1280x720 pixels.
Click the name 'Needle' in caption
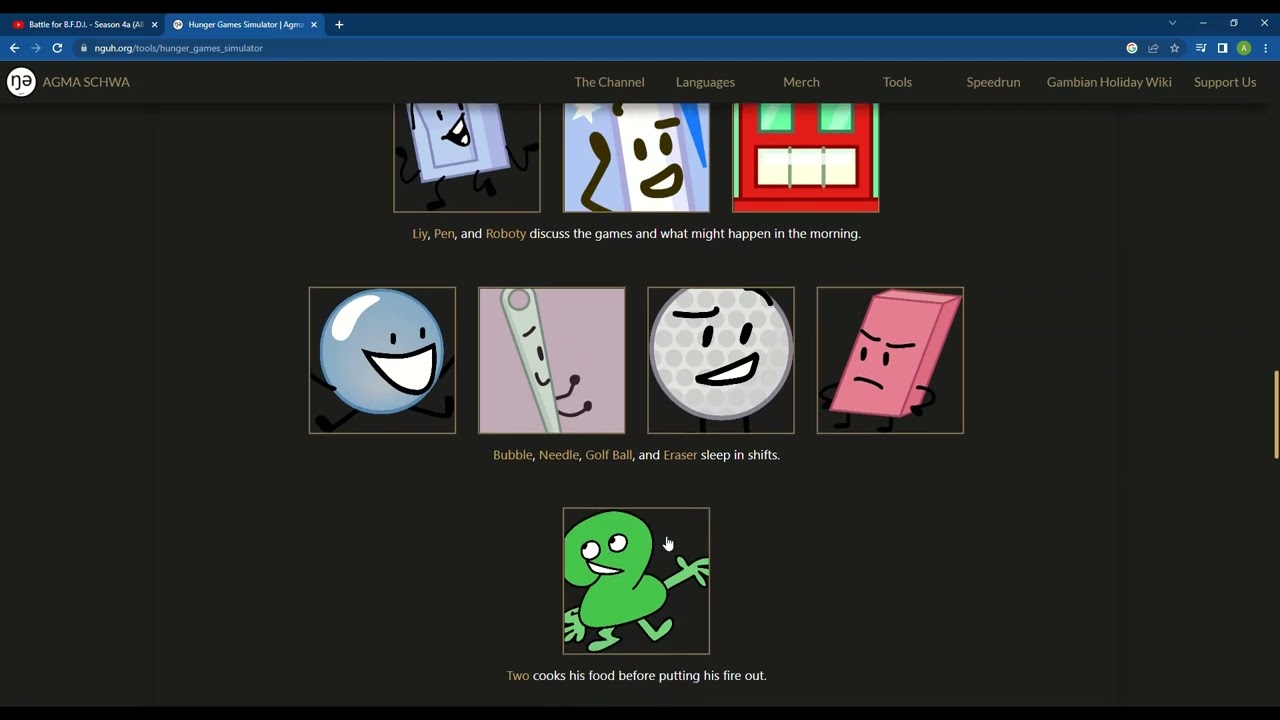tap(558, 455)
